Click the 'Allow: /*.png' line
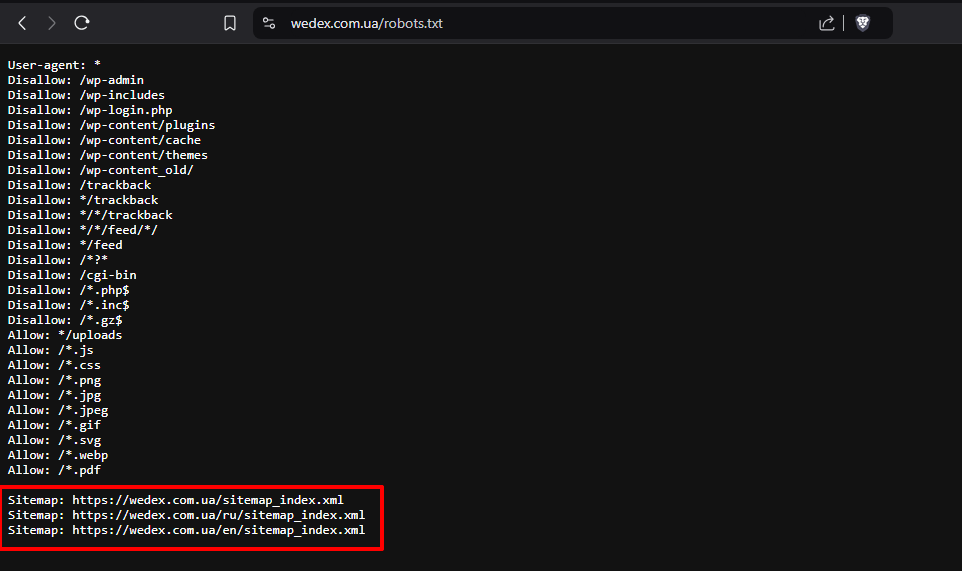The height and width of the screenshot is (571, 962). [54, 380]
